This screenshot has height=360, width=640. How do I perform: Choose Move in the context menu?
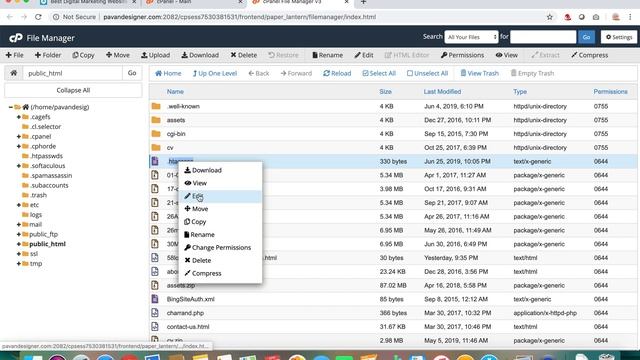point(220,209)
